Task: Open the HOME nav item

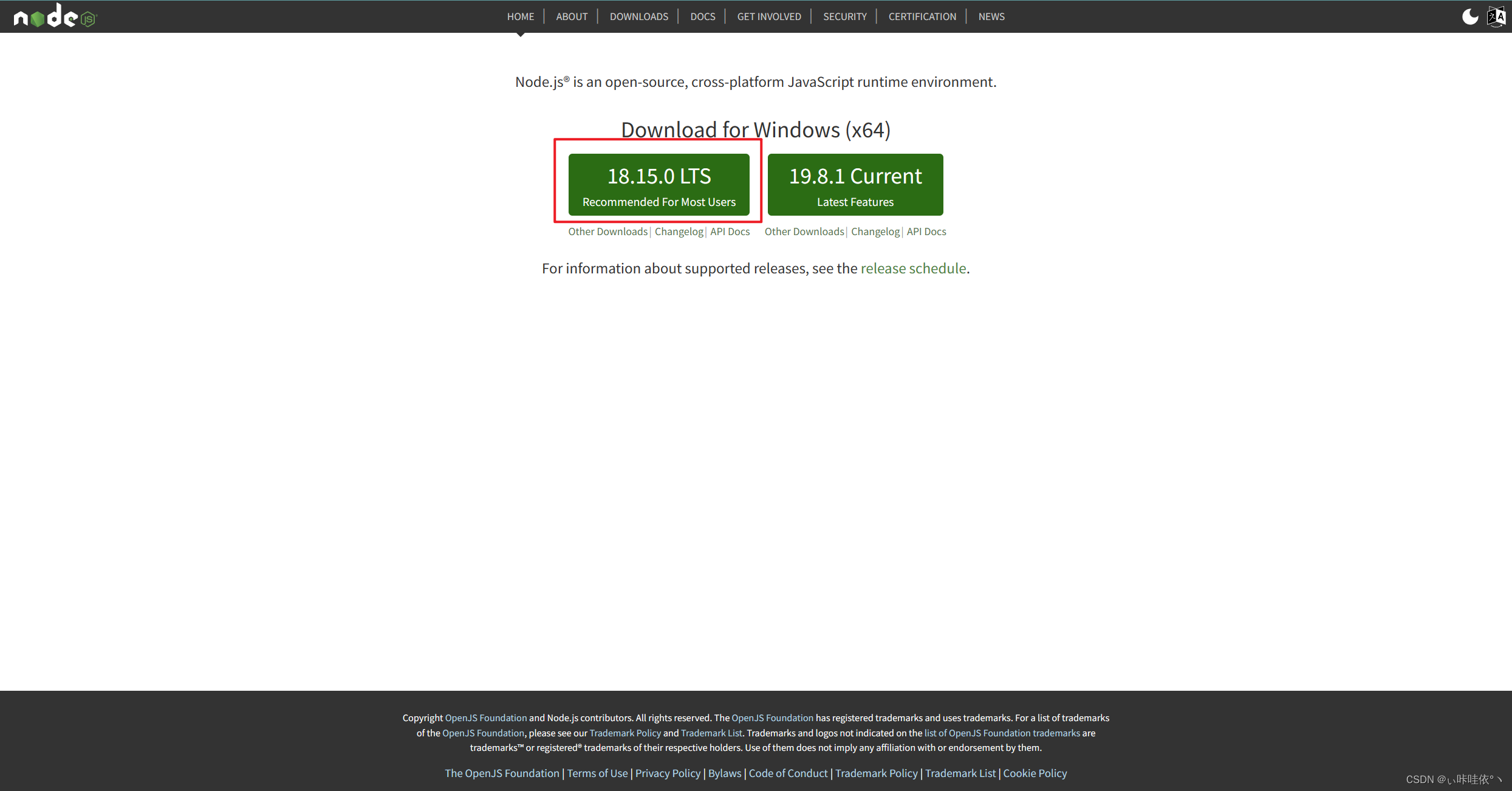Action: (521, 16)
